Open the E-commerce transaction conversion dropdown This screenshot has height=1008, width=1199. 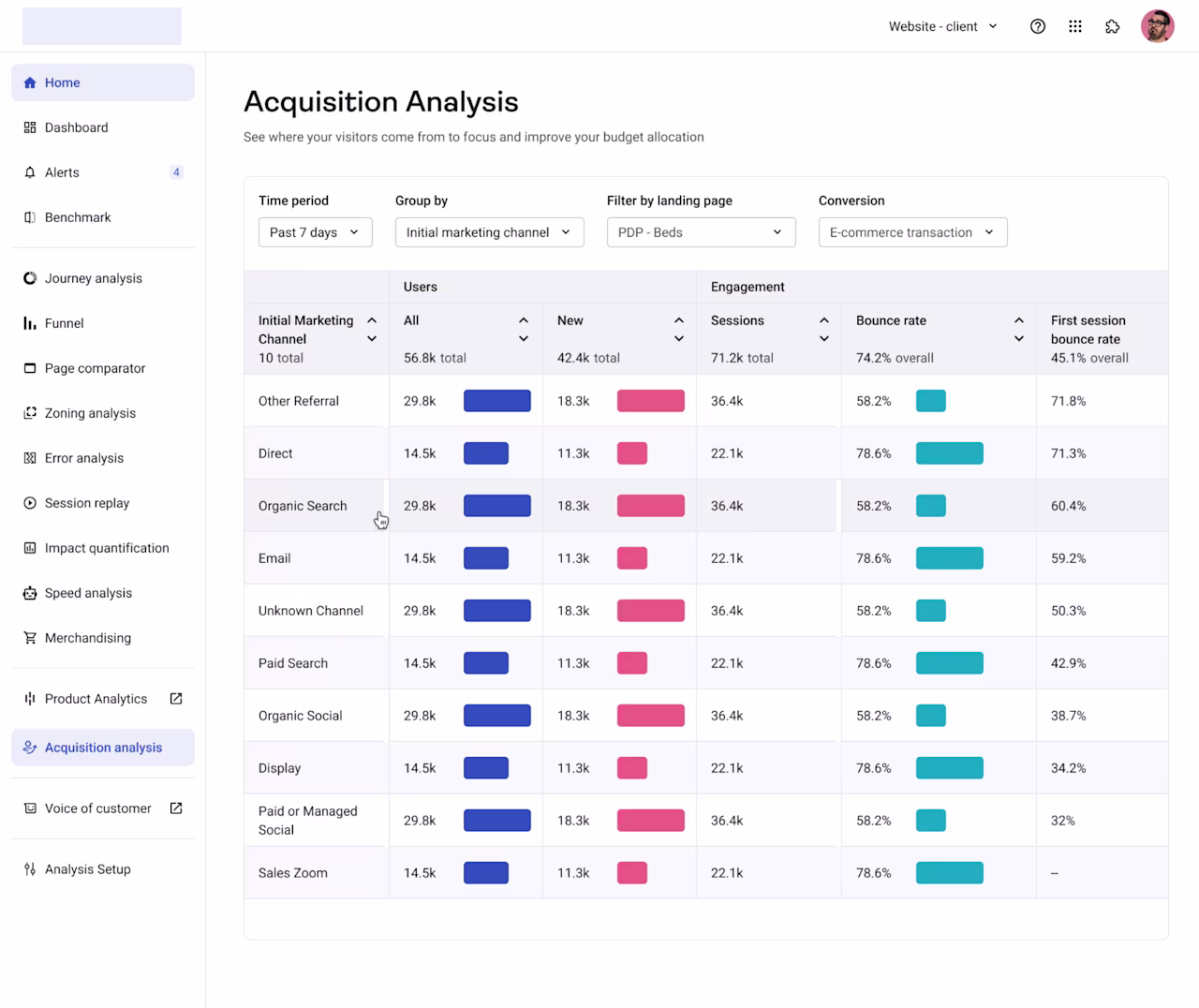[x=913, y=232]
